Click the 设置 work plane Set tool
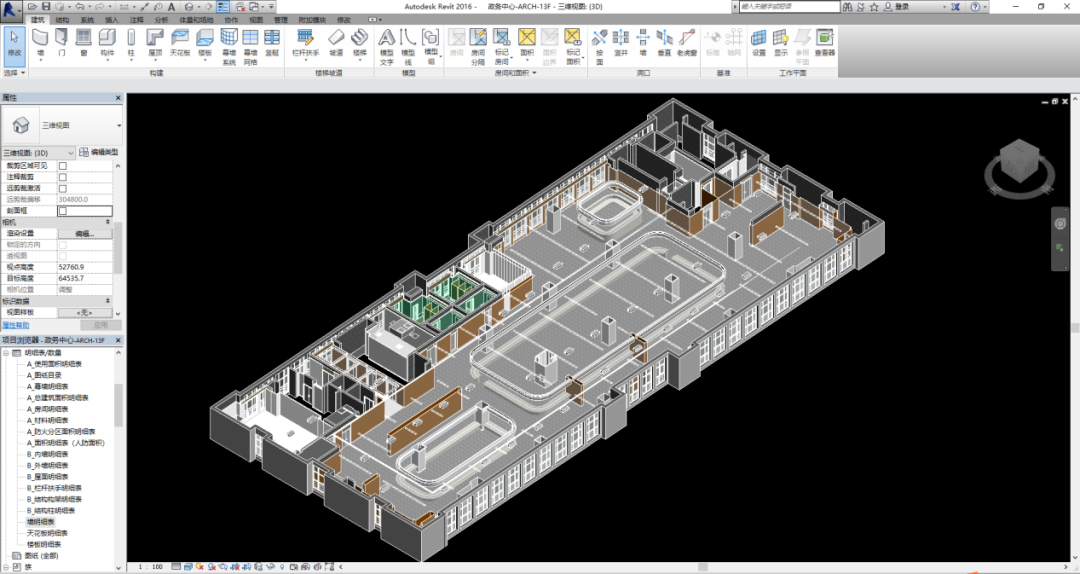 (758, 43)
